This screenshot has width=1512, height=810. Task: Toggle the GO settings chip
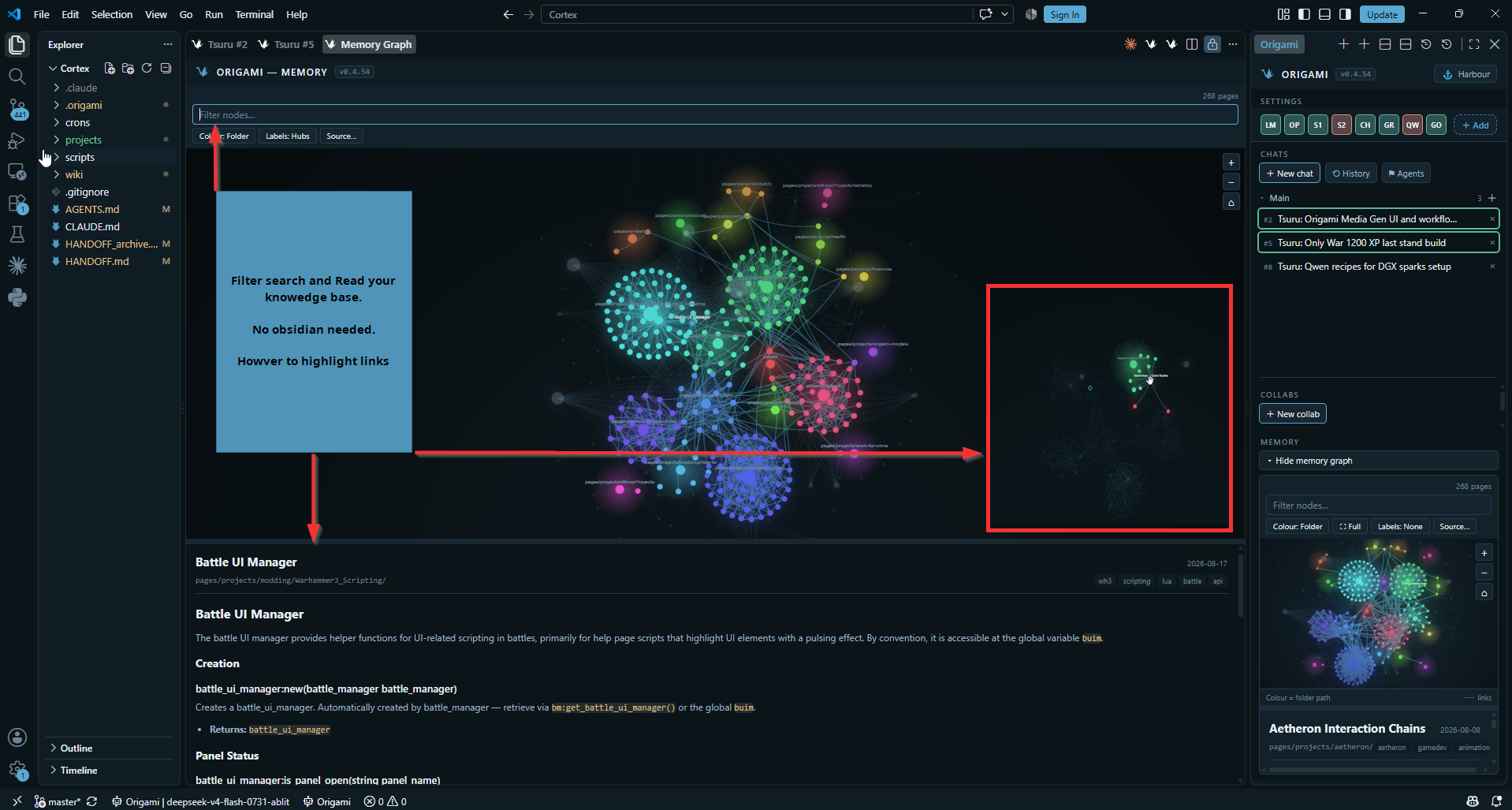click(1436, 125)
